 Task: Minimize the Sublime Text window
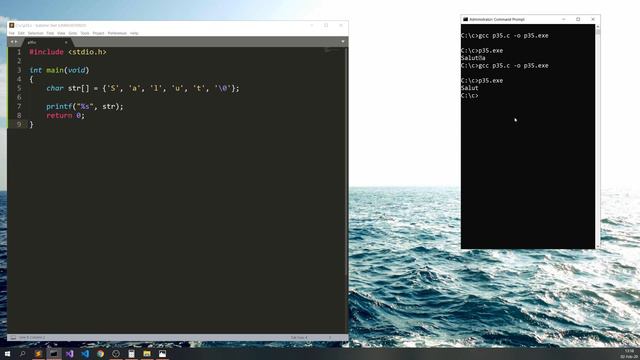312,25
